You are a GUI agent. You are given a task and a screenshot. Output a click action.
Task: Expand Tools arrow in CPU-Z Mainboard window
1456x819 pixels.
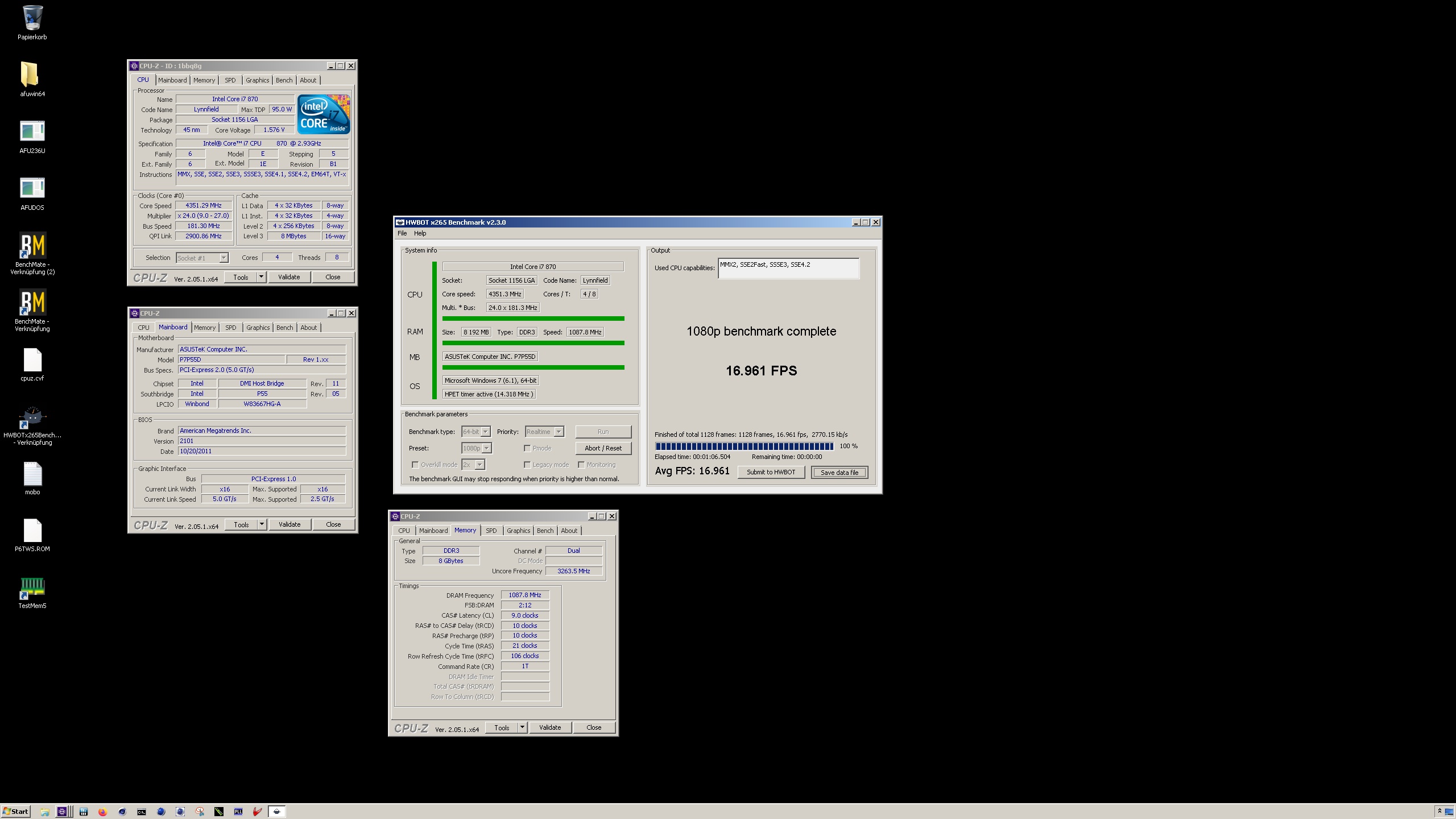262,524
